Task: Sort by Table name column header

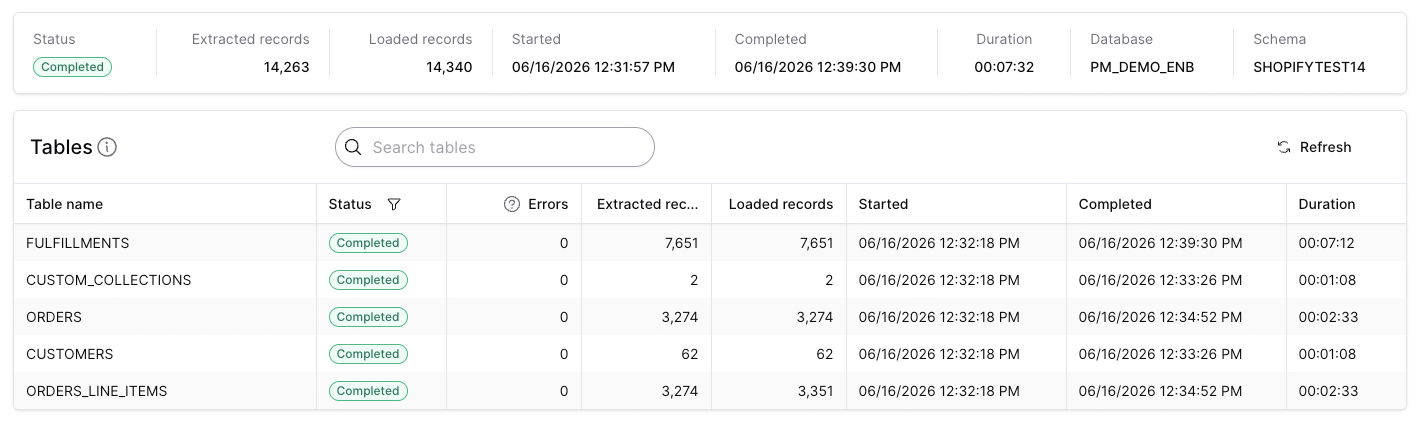Action: pyautogui.click(x=64, y=204)
